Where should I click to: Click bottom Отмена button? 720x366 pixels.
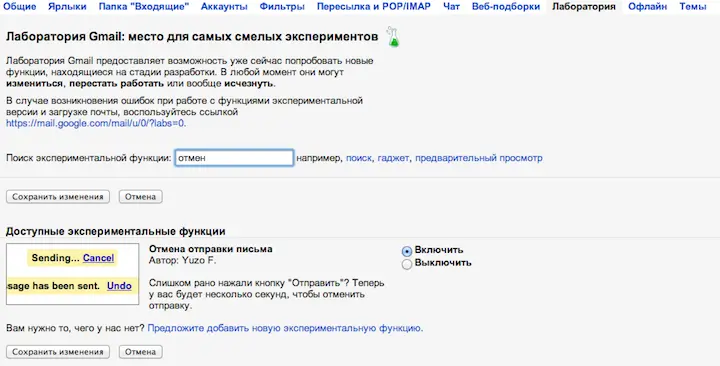pyautogui.click(x=141, y=352)
